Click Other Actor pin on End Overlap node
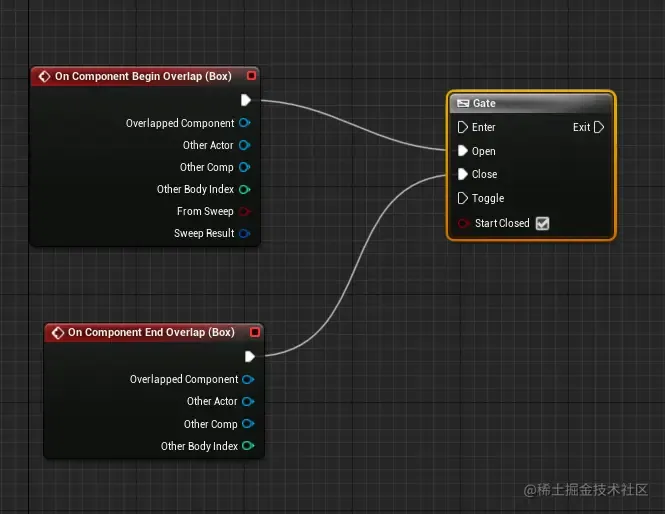Image resolution: width=665 pixels, height=514 pixels. pos(248,401)
